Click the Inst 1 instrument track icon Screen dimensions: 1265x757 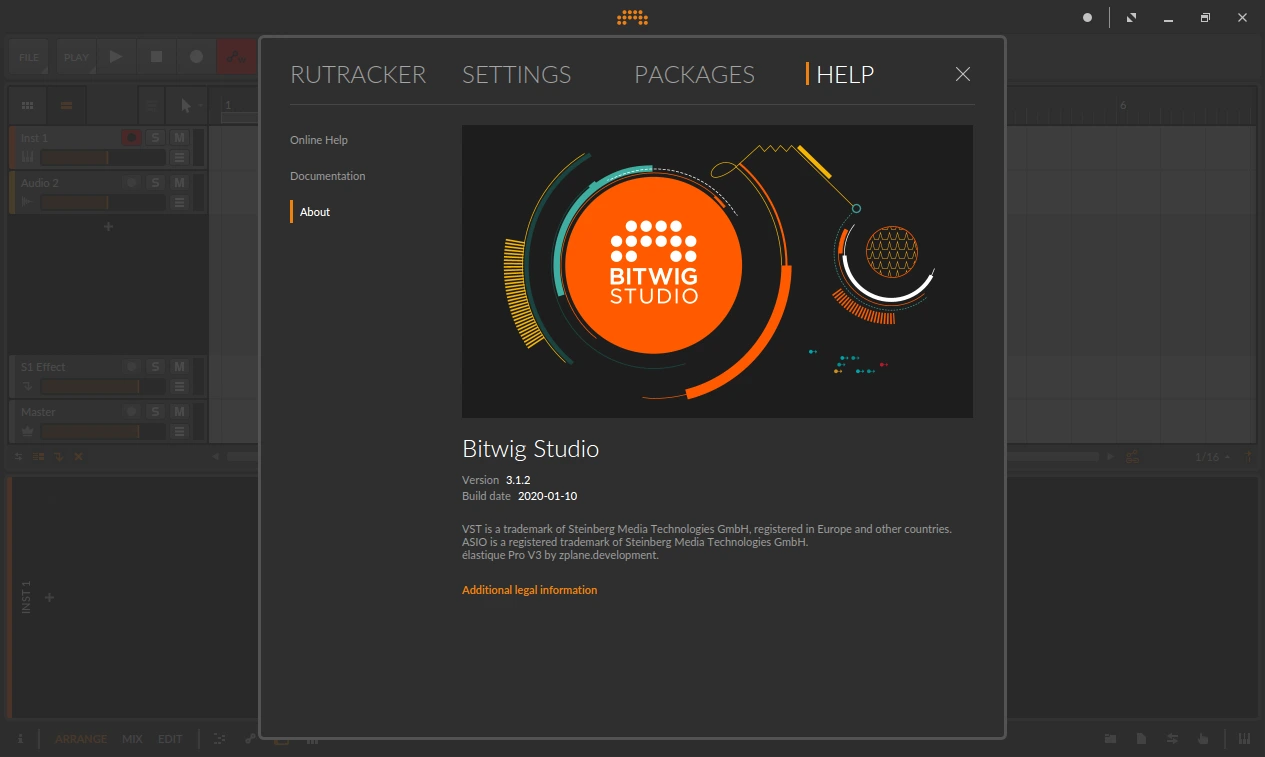(27, 157)
